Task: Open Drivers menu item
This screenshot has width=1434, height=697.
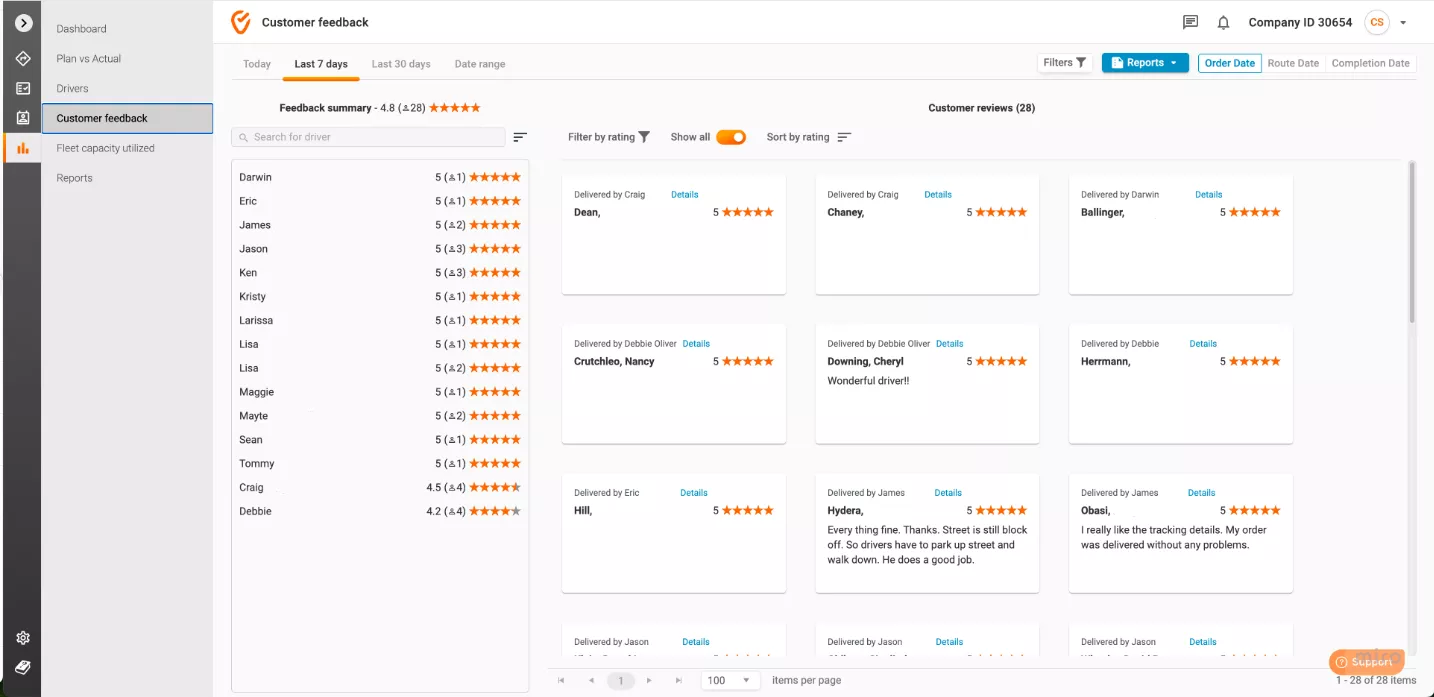Action: click(127, 88)
